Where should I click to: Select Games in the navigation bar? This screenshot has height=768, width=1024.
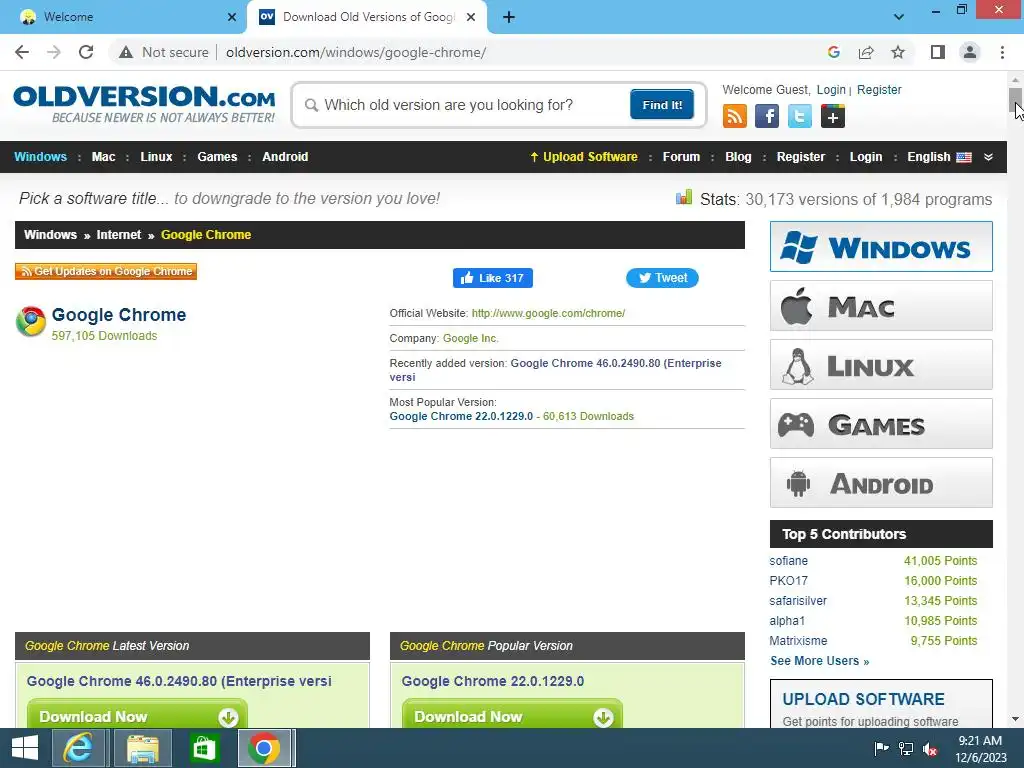tap(217, 157)
